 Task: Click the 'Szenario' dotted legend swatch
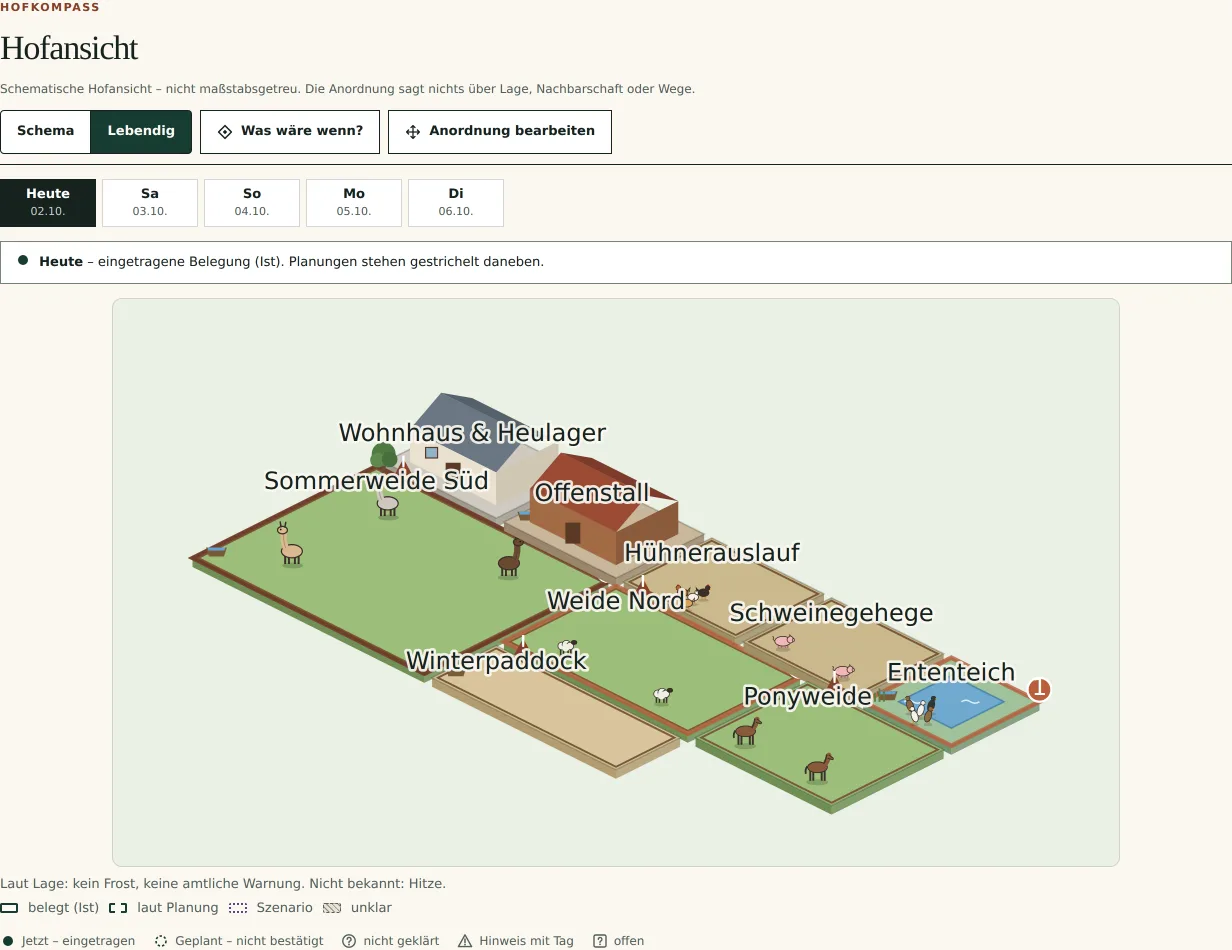238,908
